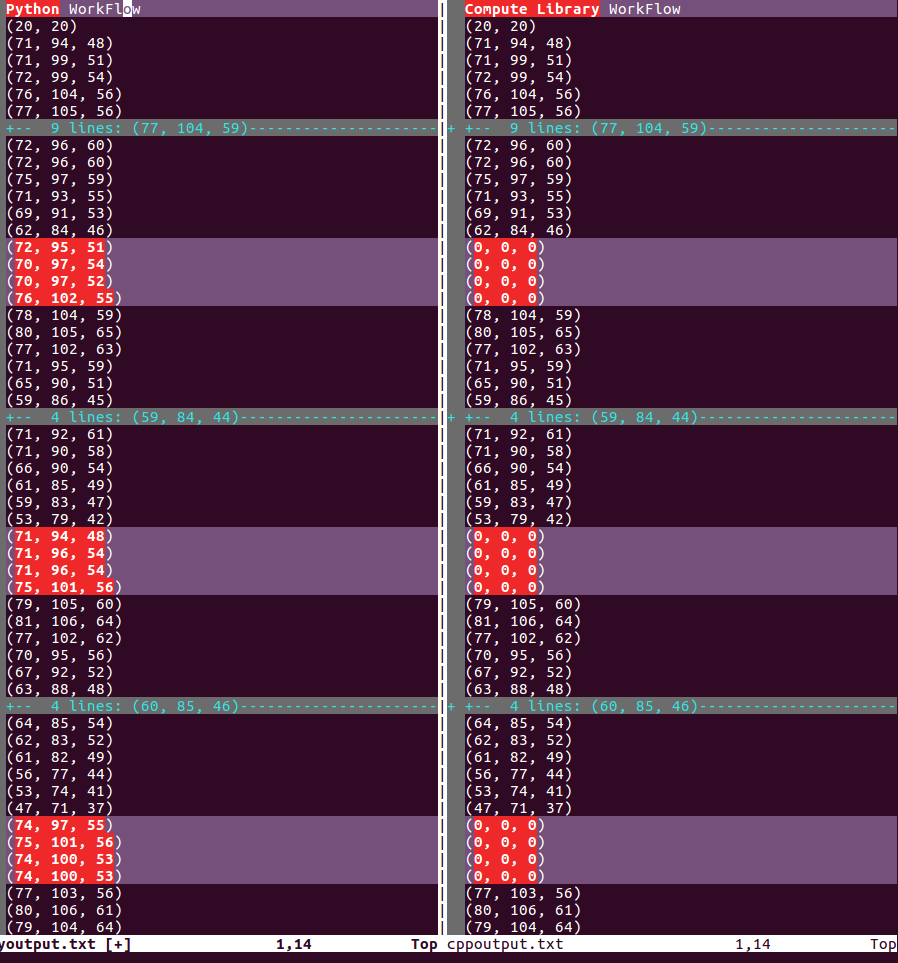Open the '4 lines: (59, 84, 44)' fold on left
The height and width of the screenshot is (963, 898).
(x=110, y=417)
